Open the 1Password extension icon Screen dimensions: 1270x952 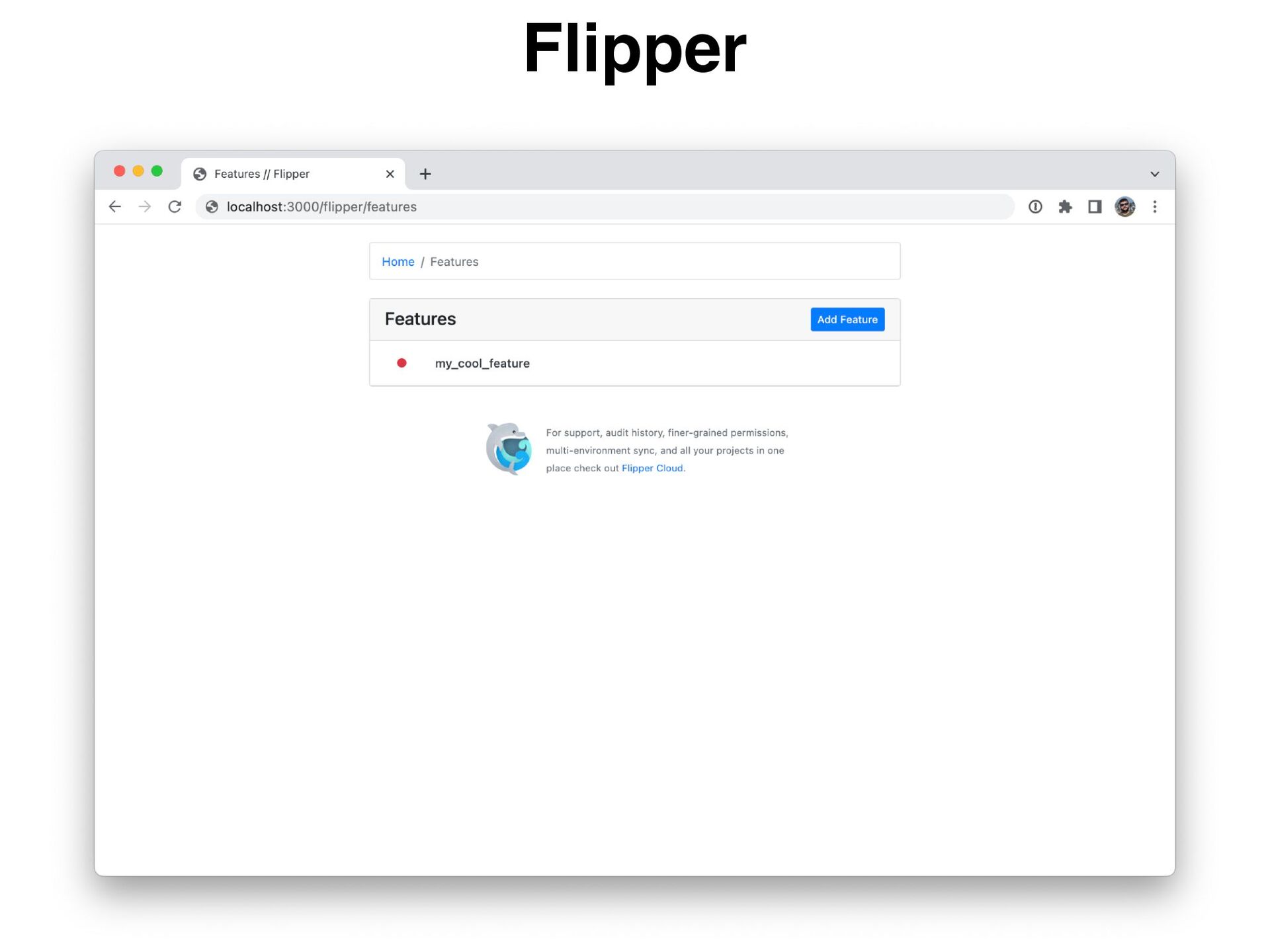(x=1035, y=207)
